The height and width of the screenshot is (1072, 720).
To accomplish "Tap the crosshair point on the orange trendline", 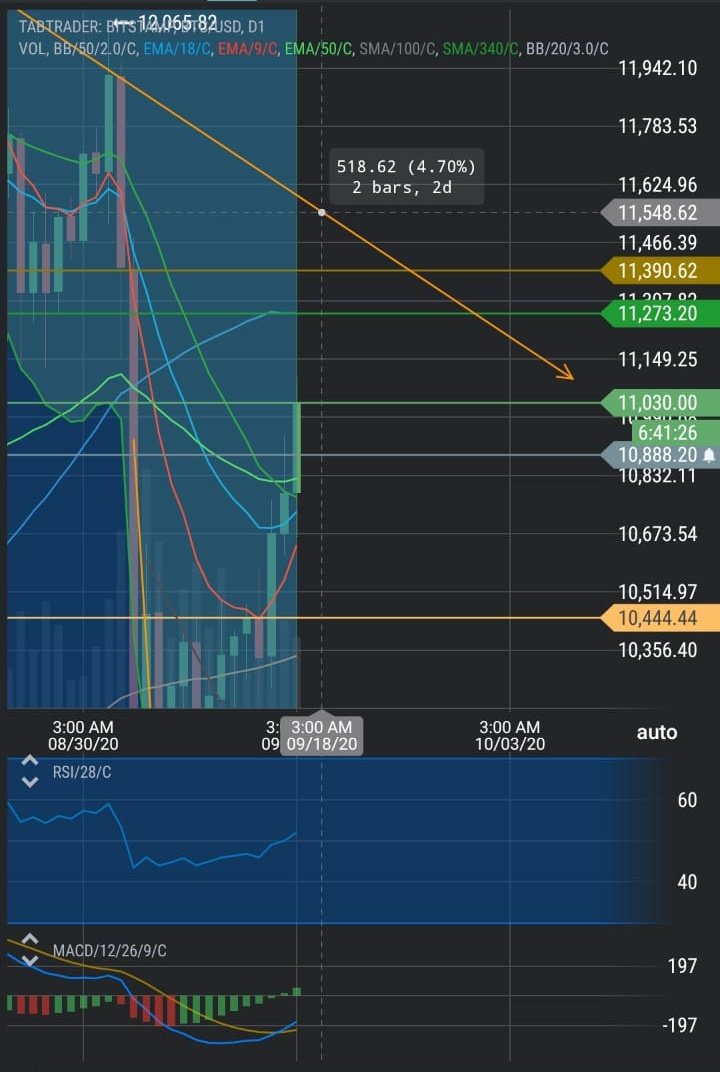I will click(322, 213).
